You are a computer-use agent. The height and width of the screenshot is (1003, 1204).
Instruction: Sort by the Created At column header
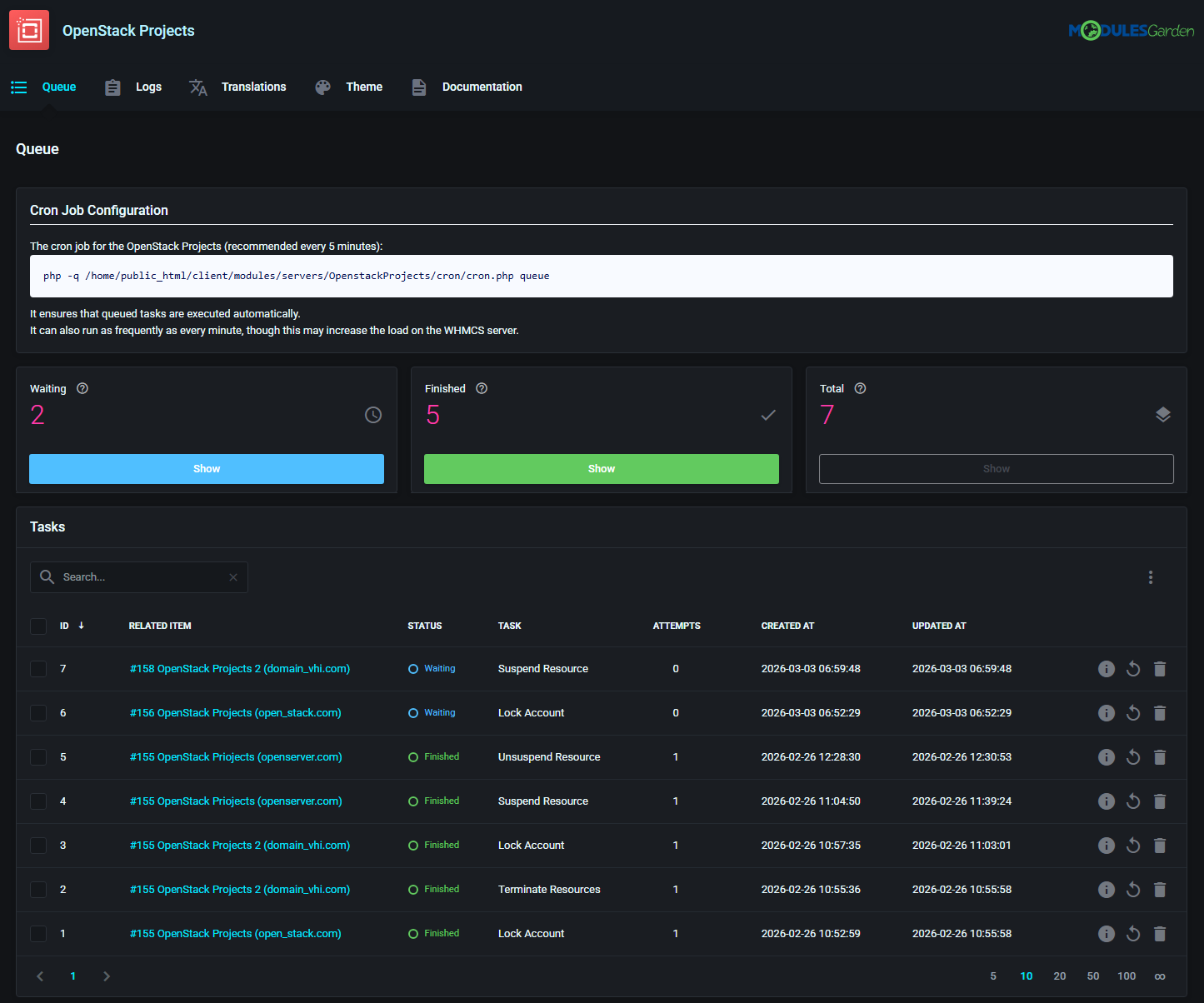pos(787,626)
